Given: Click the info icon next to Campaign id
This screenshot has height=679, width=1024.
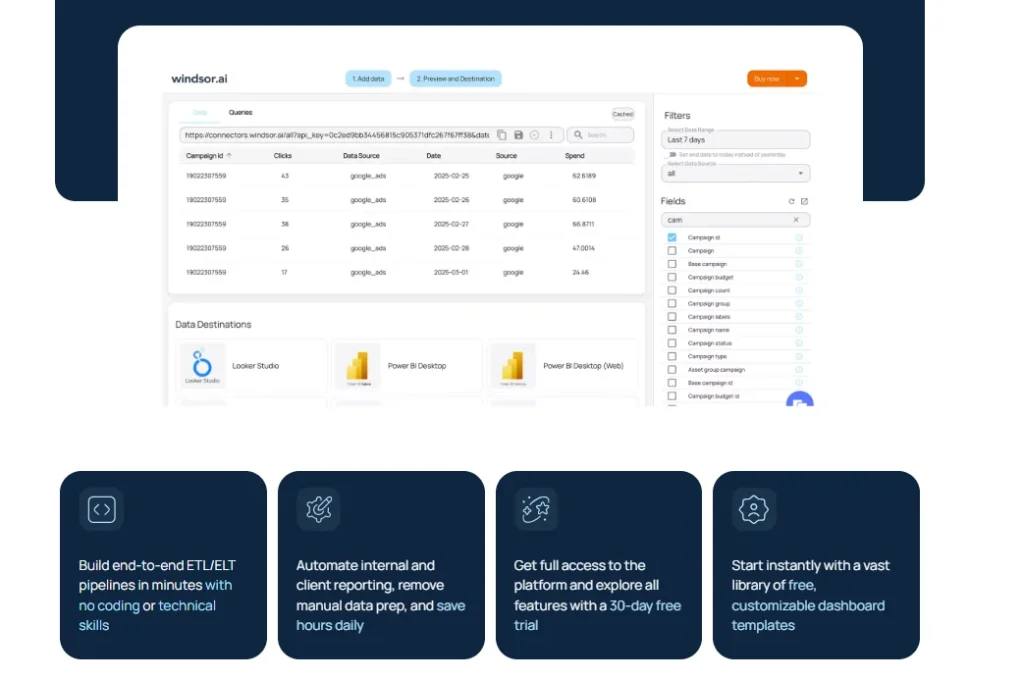Looking at the screenshot, I should click(799, 237).
